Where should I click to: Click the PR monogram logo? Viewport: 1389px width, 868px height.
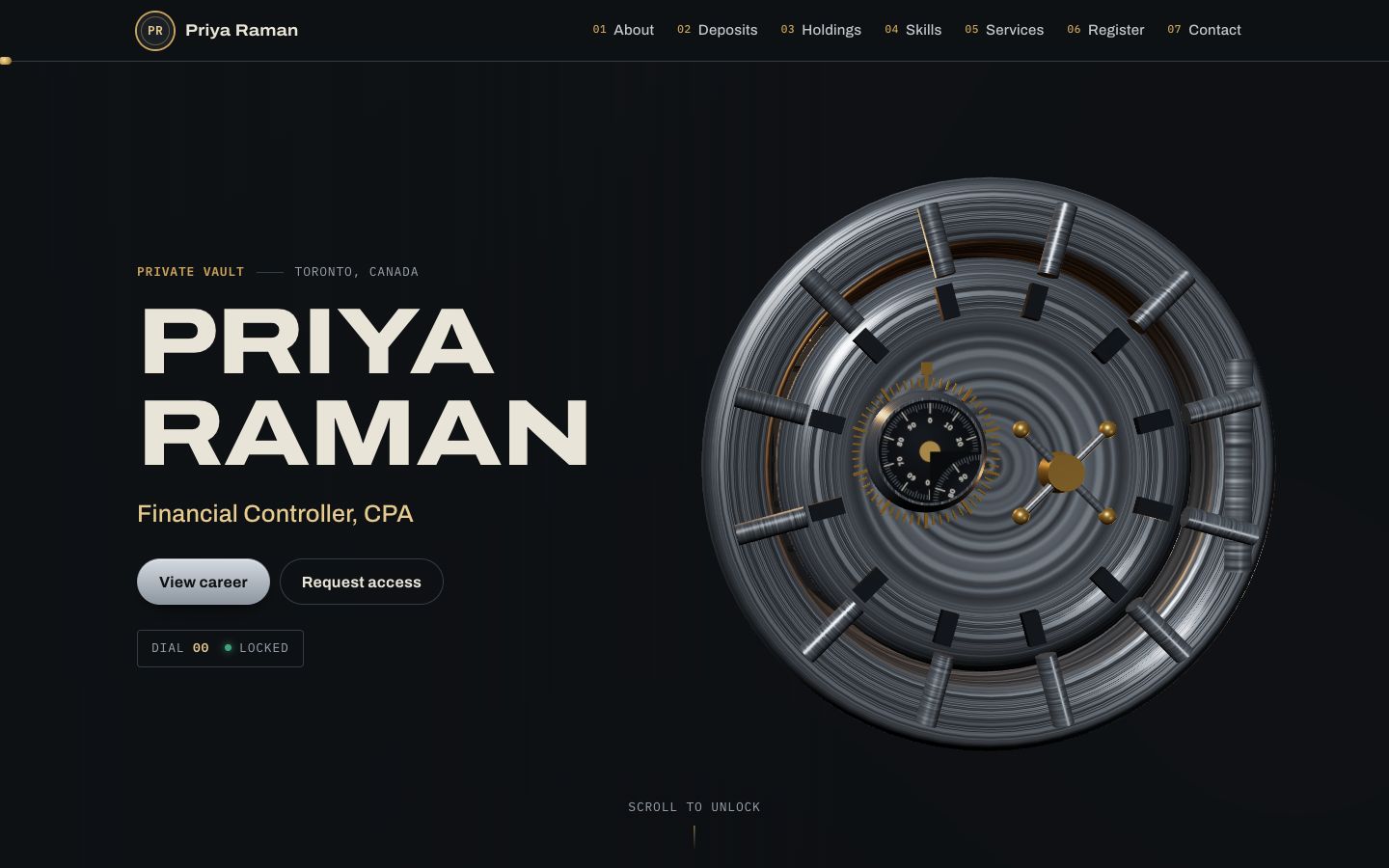tap(155, 30)
